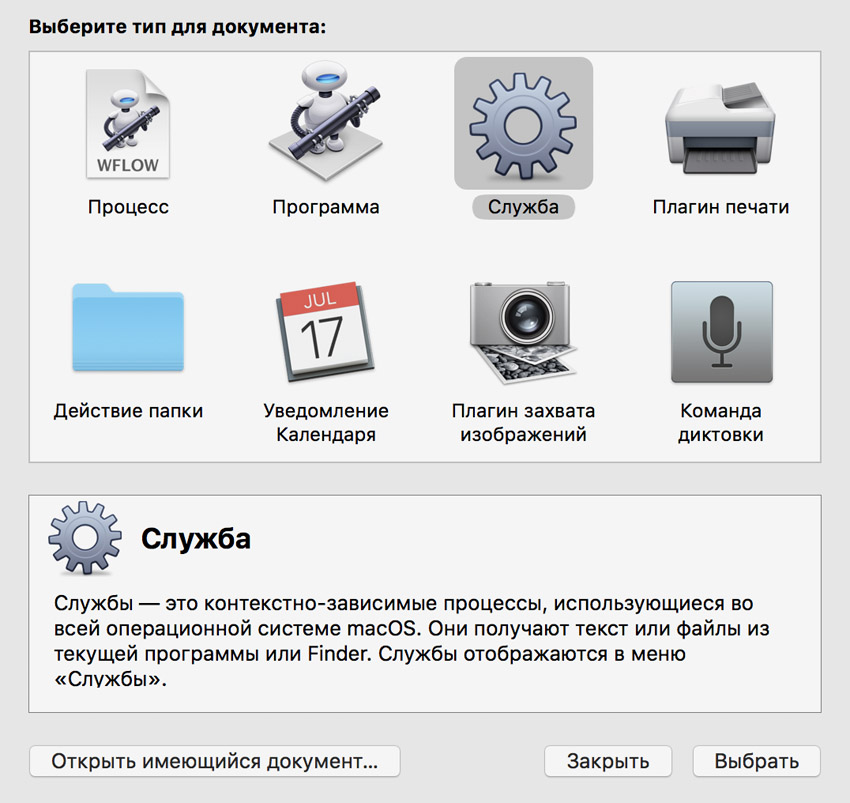Select the Процесс workflow document icon

127,123
